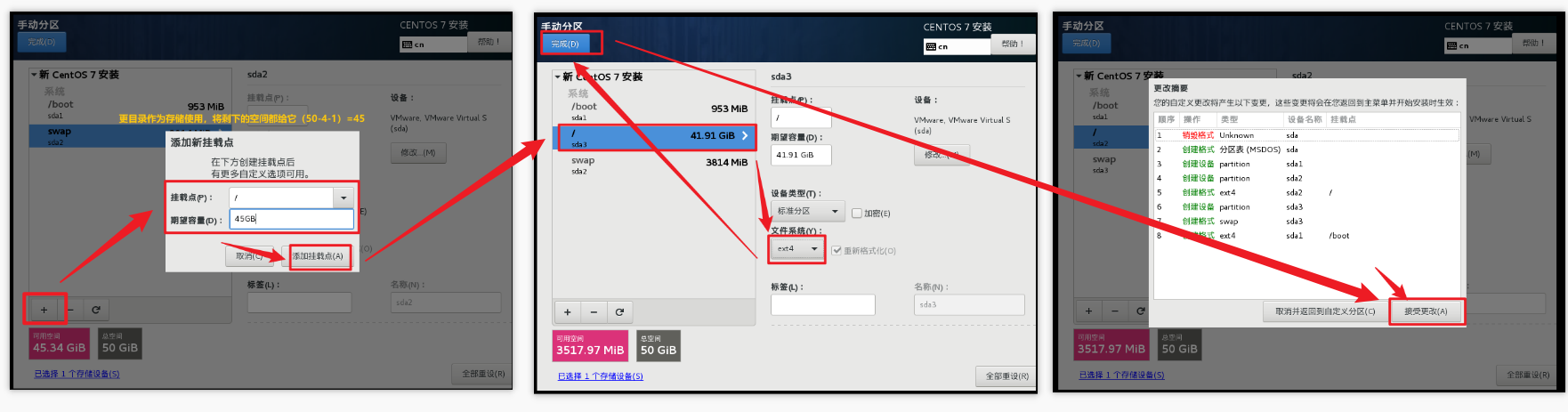Click 全部重设(R) button in middle screenshot

pyautogui.click(x=1006, y=376)
